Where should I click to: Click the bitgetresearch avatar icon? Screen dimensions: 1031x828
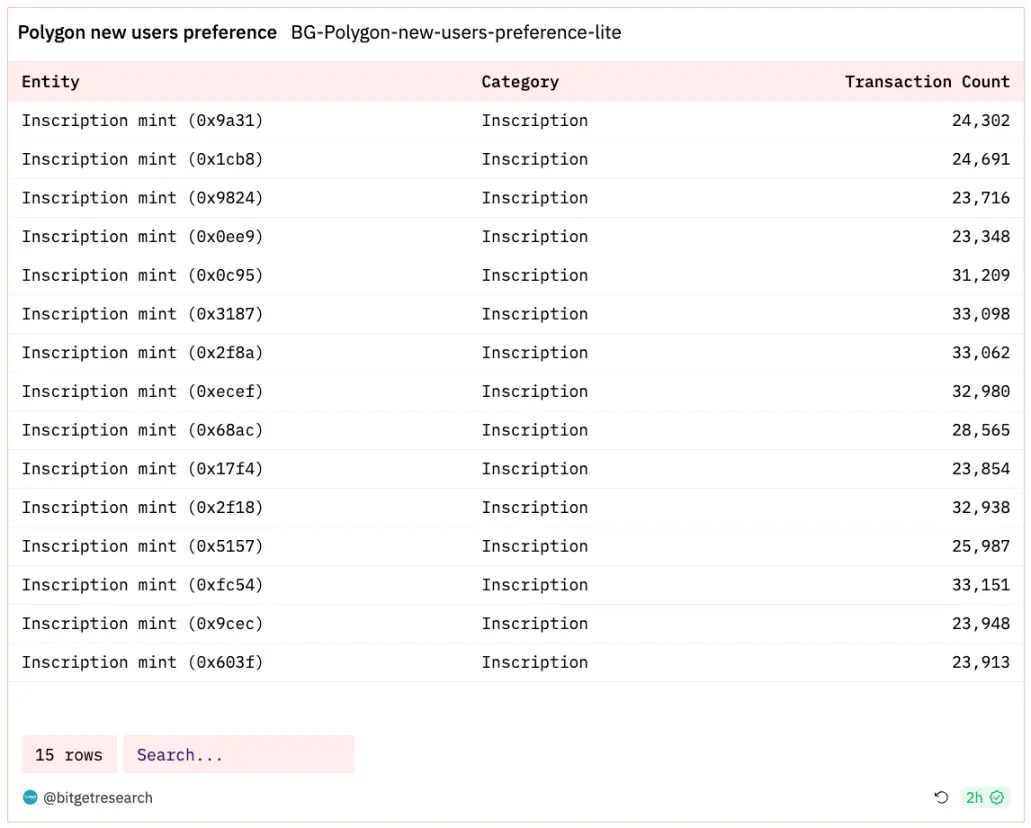pos(30,797)
